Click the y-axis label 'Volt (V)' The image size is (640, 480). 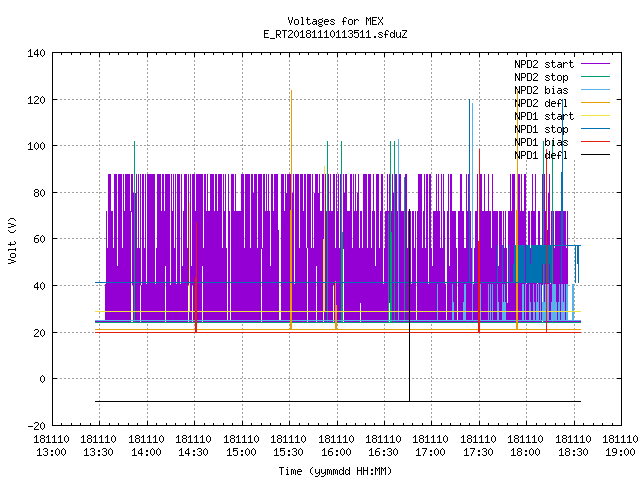[x=12, y=240]
